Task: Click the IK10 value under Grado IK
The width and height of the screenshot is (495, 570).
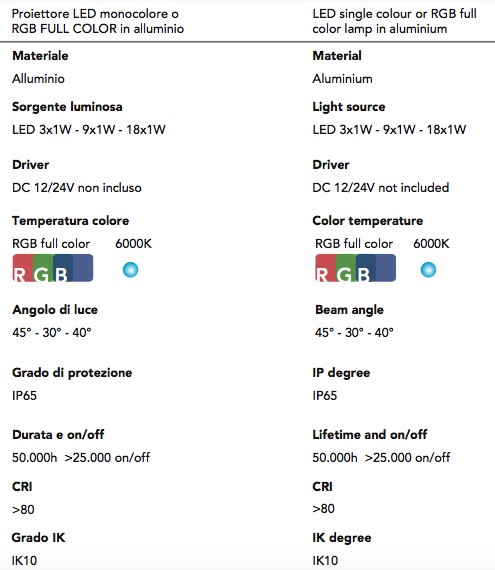Action: (x=24, y=561)
